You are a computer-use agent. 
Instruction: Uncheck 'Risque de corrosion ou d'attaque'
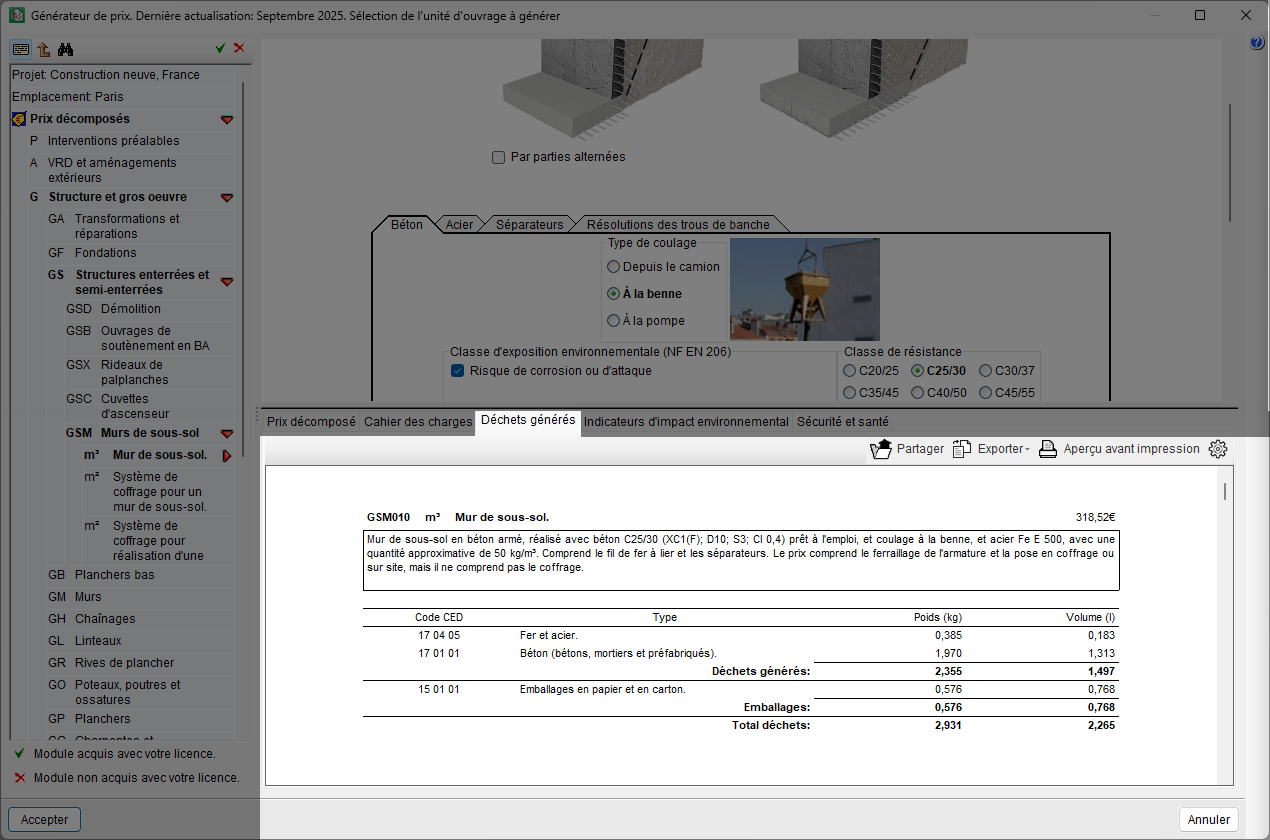click(x=457, y=371)
